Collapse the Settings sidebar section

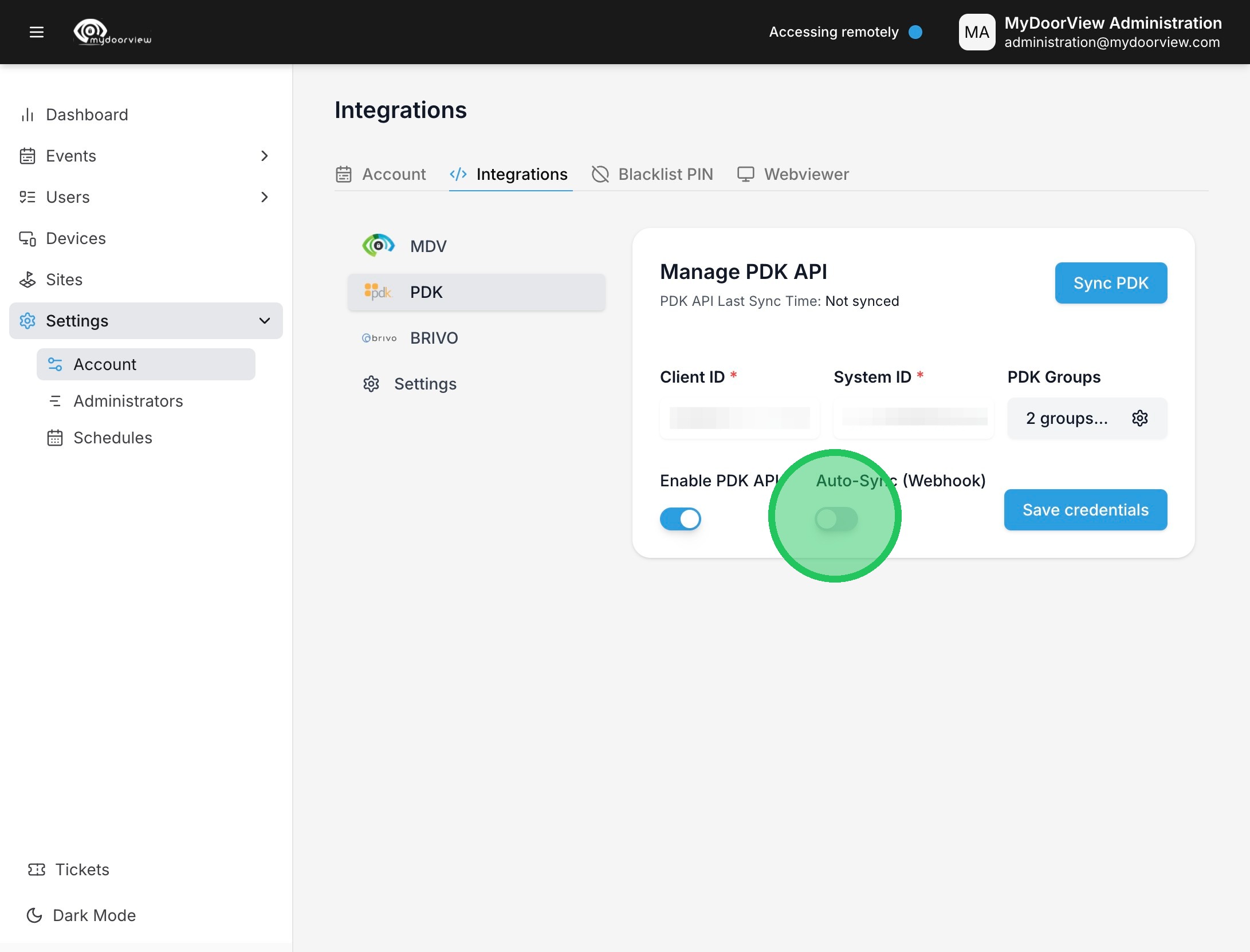tap(264, 321)
